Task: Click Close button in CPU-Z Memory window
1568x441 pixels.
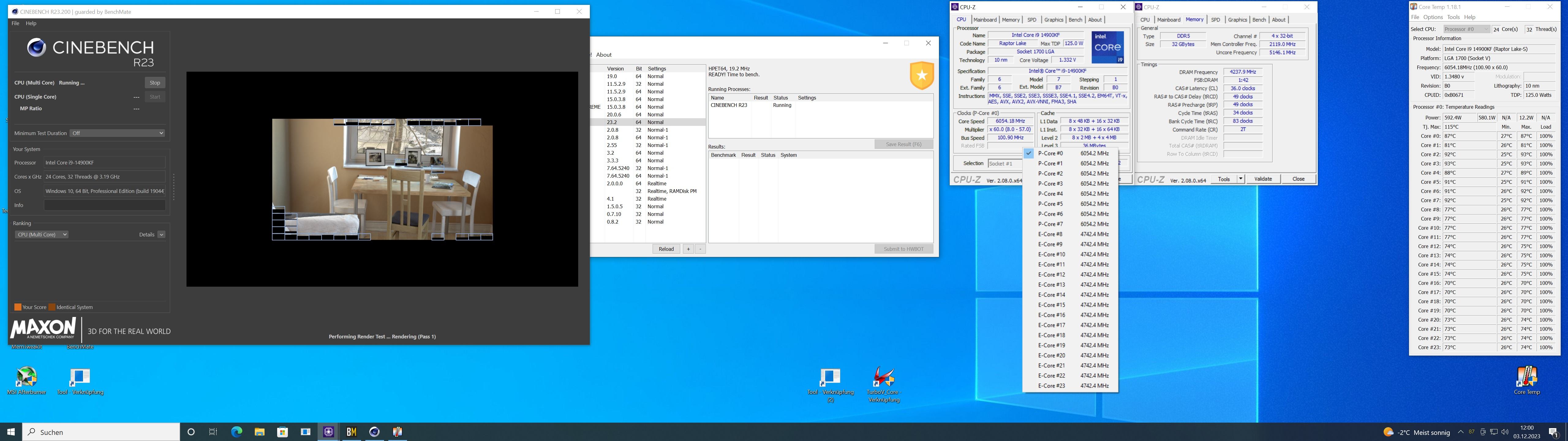Action: point(1298,179)
